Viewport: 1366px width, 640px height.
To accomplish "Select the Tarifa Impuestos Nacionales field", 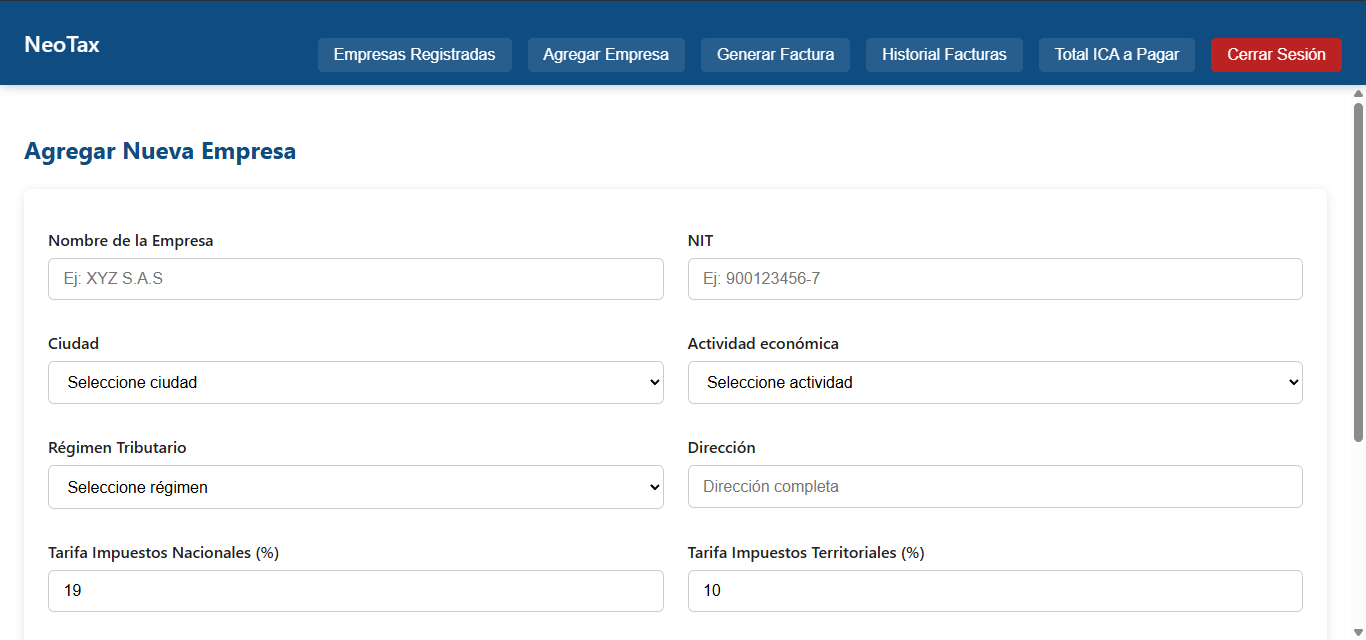I will point(356,591).
